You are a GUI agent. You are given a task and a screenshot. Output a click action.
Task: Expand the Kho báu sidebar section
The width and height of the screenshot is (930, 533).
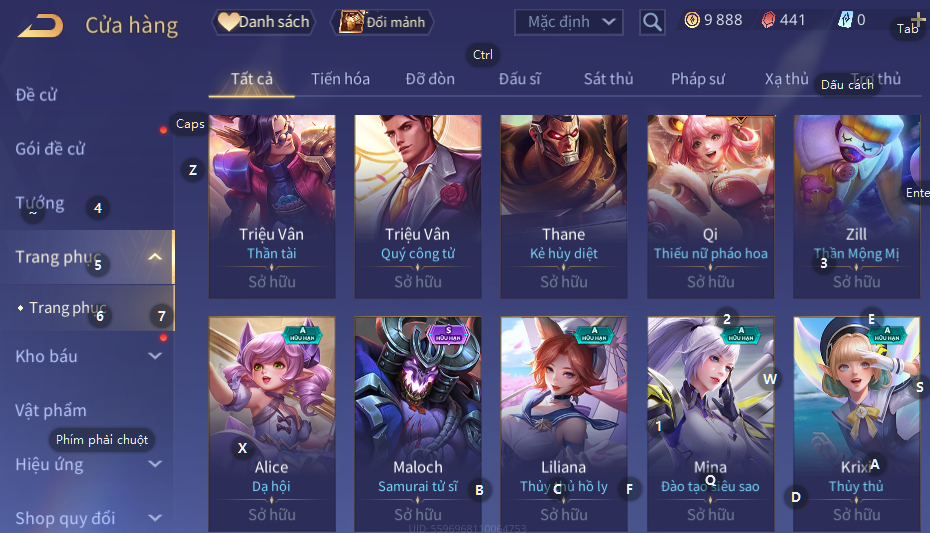click(x=155, y=356)
